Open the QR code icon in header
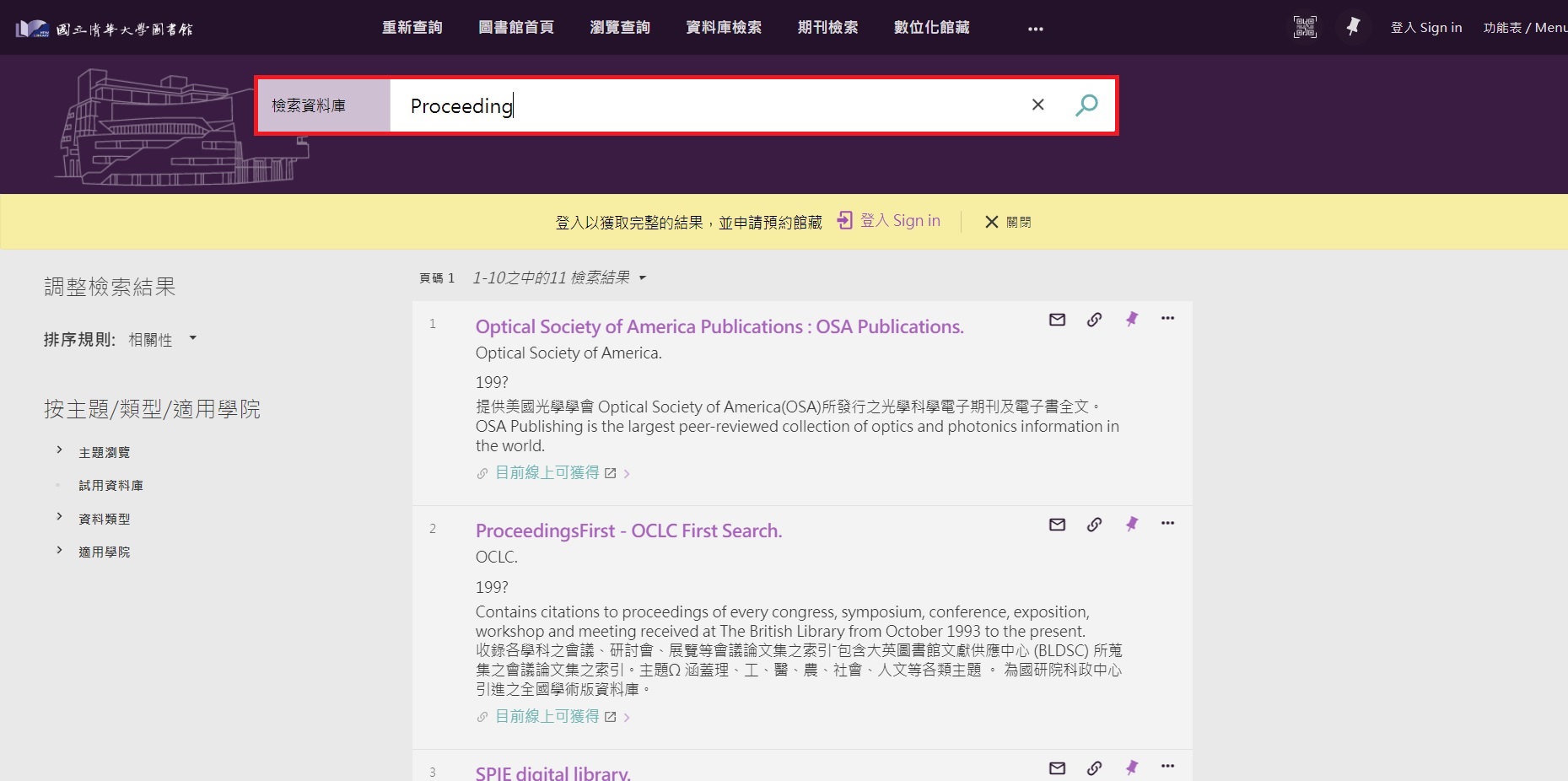The image size is (1568, 781). pyautogui.click(x=1304, y=27)
